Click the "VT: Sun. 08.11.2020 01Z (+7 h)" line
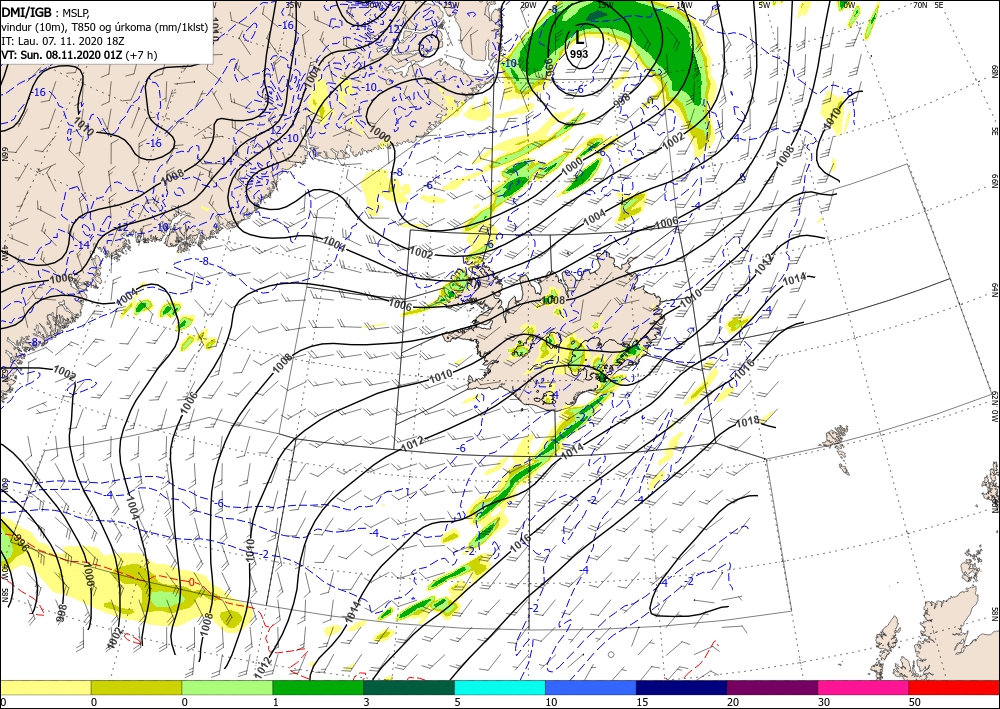Viewport: 1000px width, 709px height. pyautogui.click(x=79, y=55)
